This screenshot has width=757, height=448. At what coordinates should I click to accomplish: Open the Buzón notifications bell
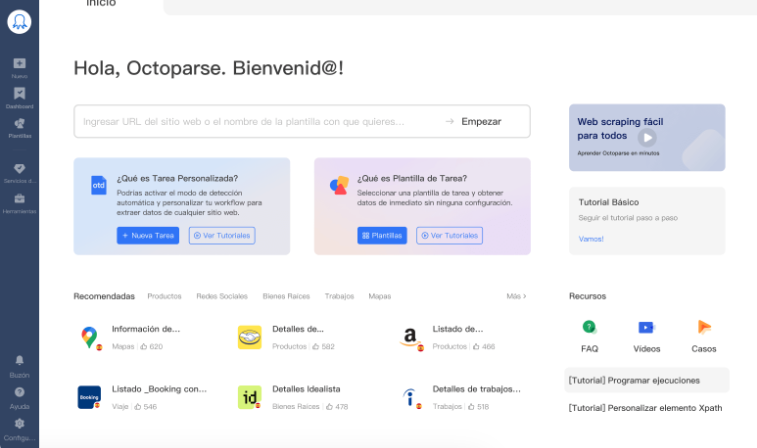[19, 362]
